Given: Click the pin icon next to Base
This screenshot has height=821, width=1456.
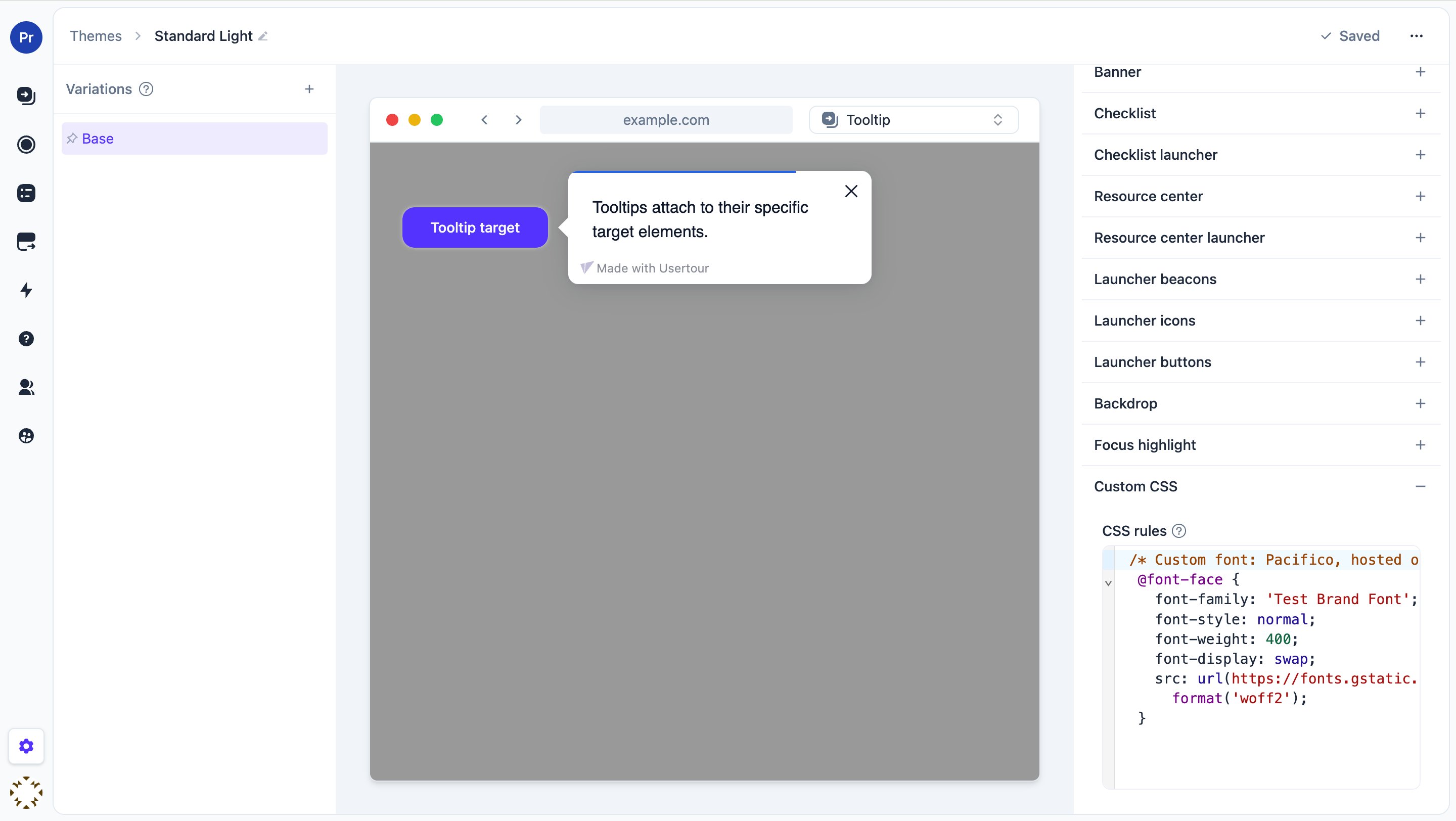Looking at the screenshot, I should tap(72, 139).
